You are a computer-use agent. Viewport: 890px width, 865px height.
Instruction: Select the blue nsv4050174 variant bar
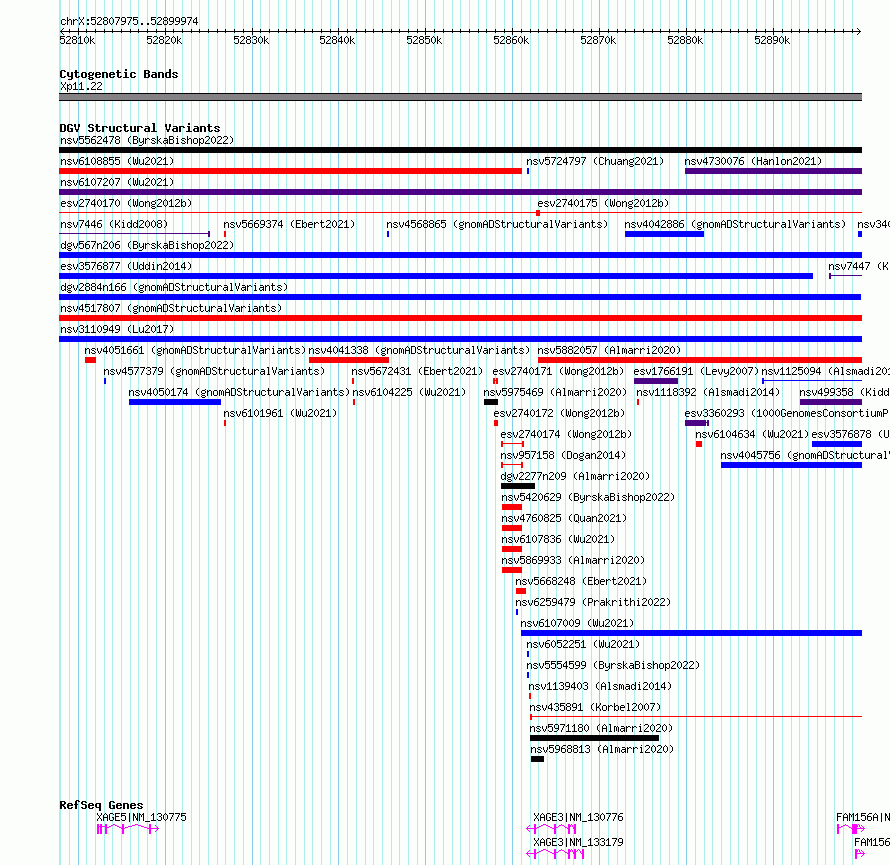pos(175,402)
